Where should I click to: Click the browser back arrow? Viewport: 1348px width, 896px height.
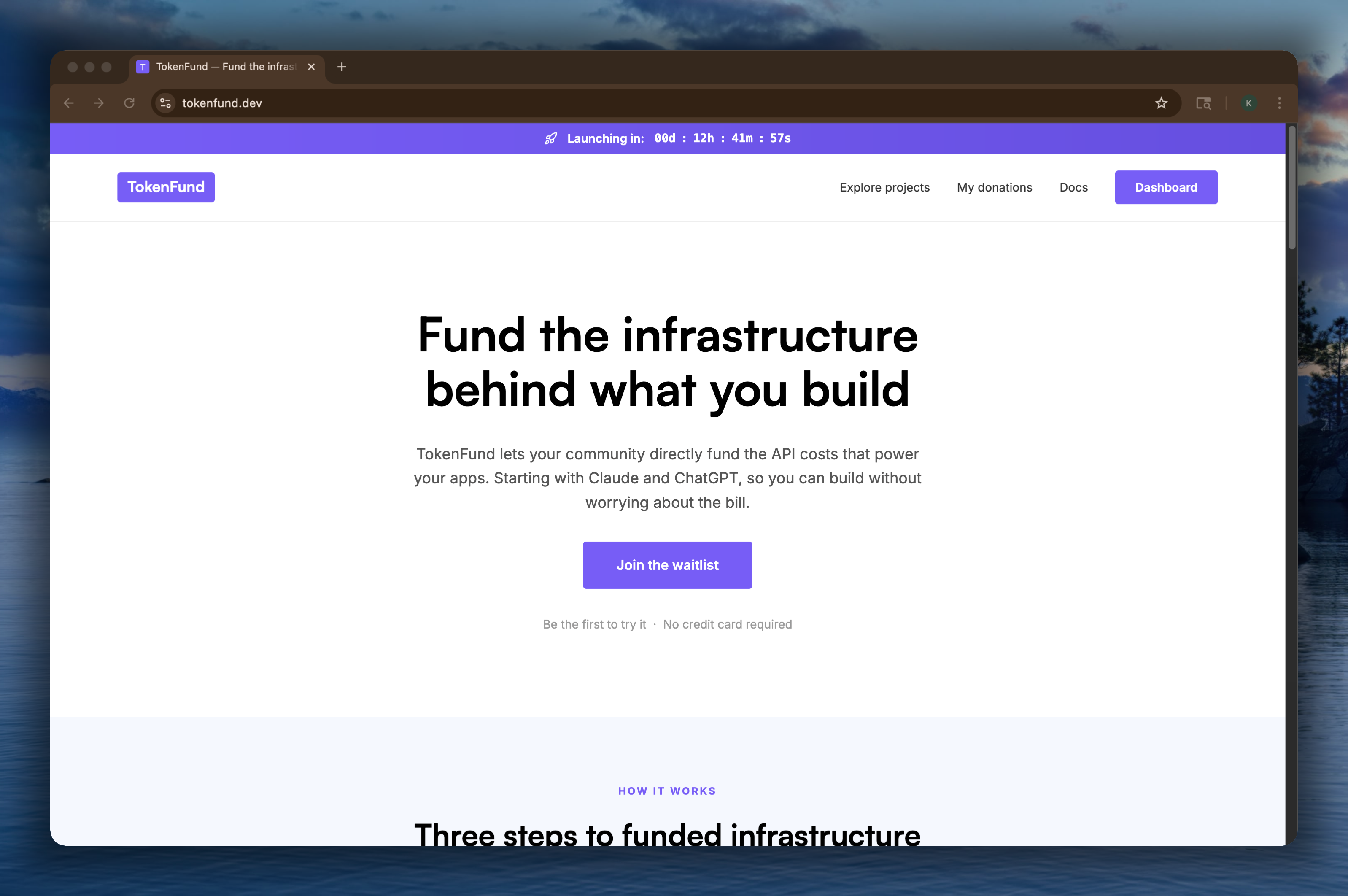pyautogui.click(x=69, y=103)
